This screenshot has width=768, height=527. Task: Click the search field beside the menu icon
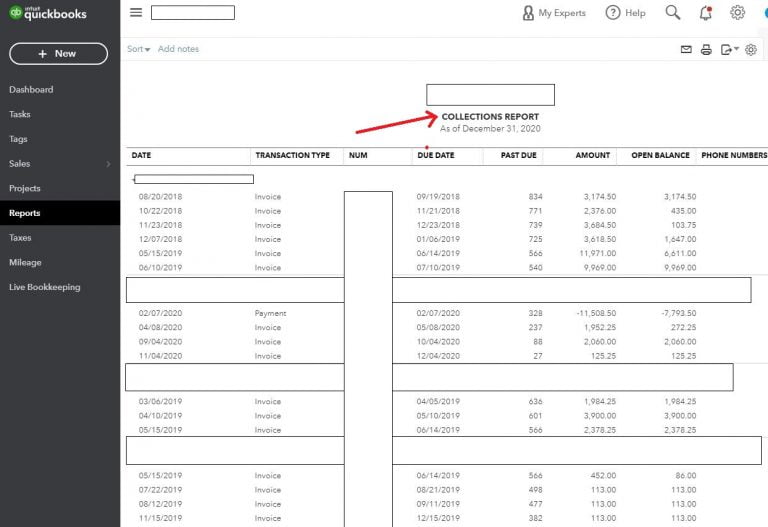coord(193,13)
